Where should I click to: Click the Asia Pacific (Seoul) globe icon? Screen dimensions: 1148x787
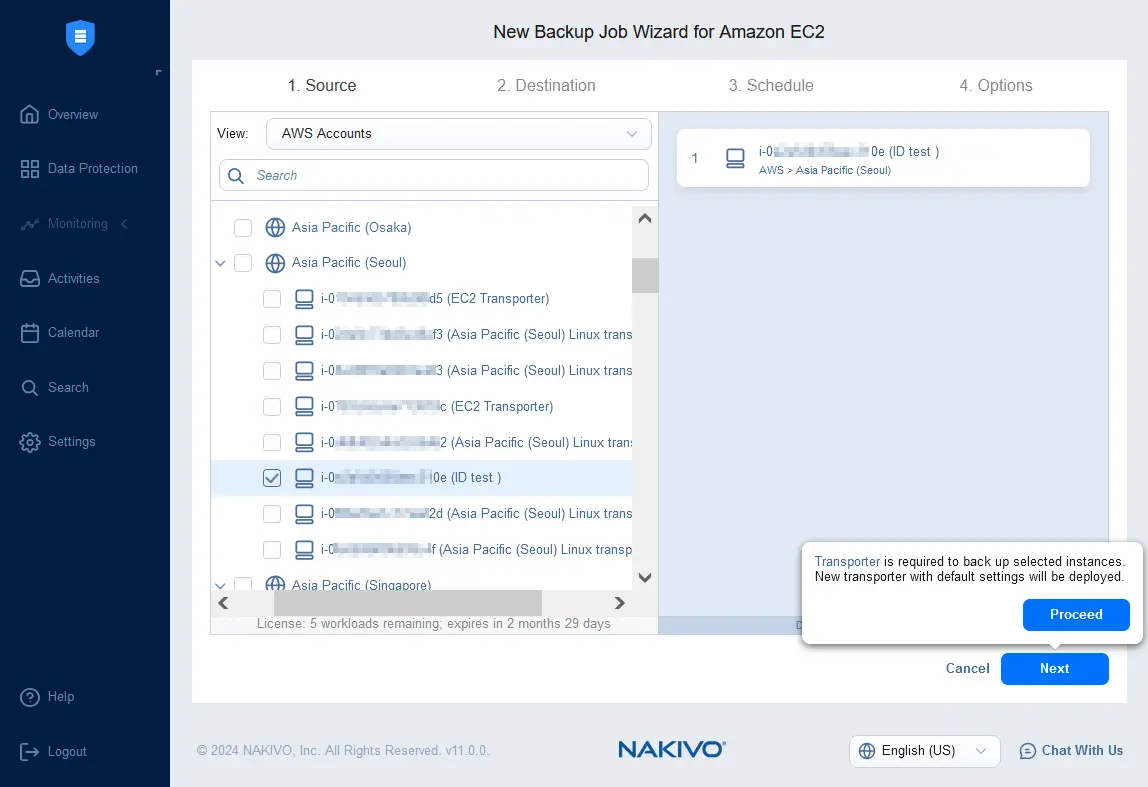275,263
